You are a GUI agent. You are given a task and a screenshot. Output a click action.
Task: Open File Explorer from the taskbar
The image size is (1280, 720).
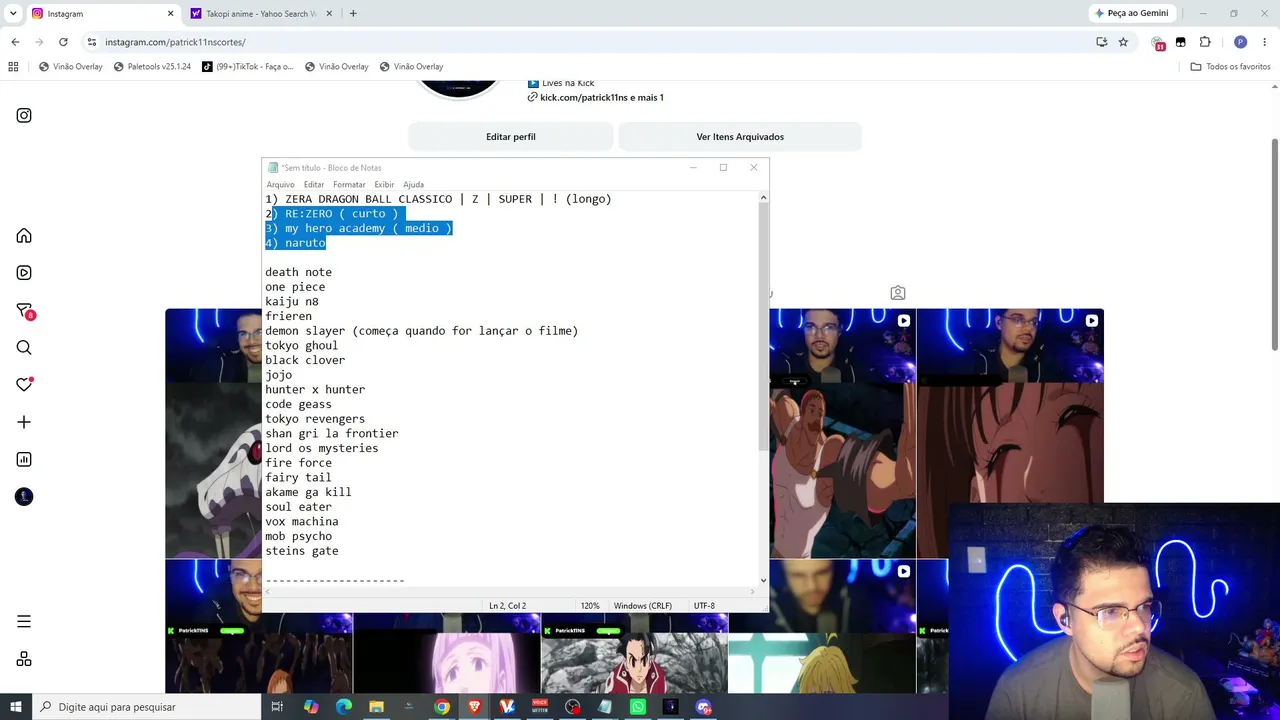pos(376,707)
